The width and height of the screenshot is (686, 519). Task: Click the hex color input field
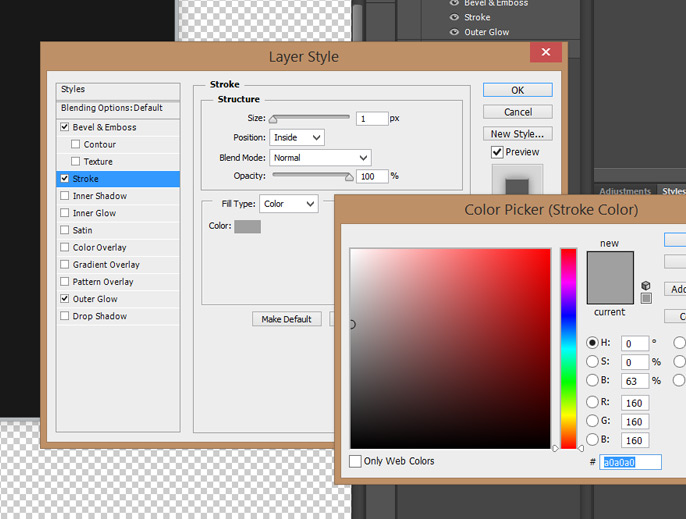point(631,462)
